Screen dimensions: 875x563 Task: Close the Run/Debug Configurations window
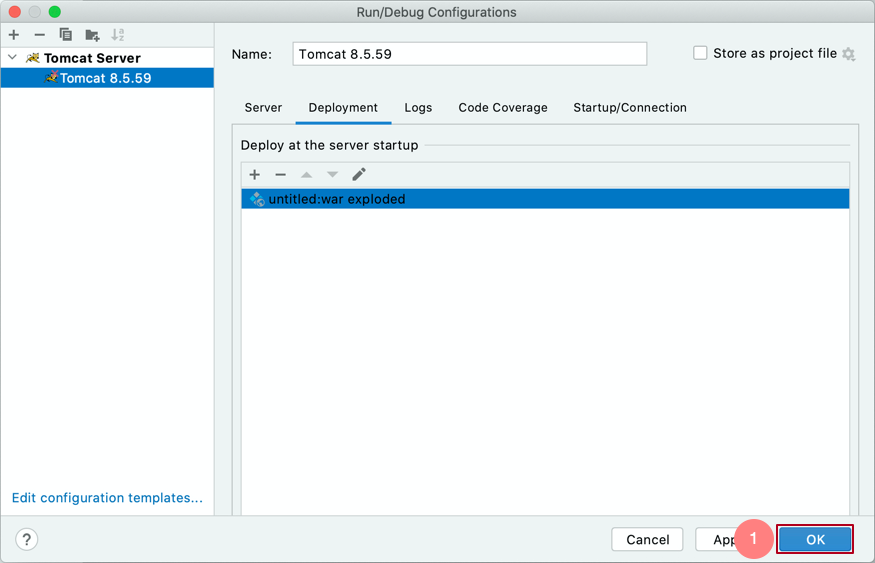15,12
